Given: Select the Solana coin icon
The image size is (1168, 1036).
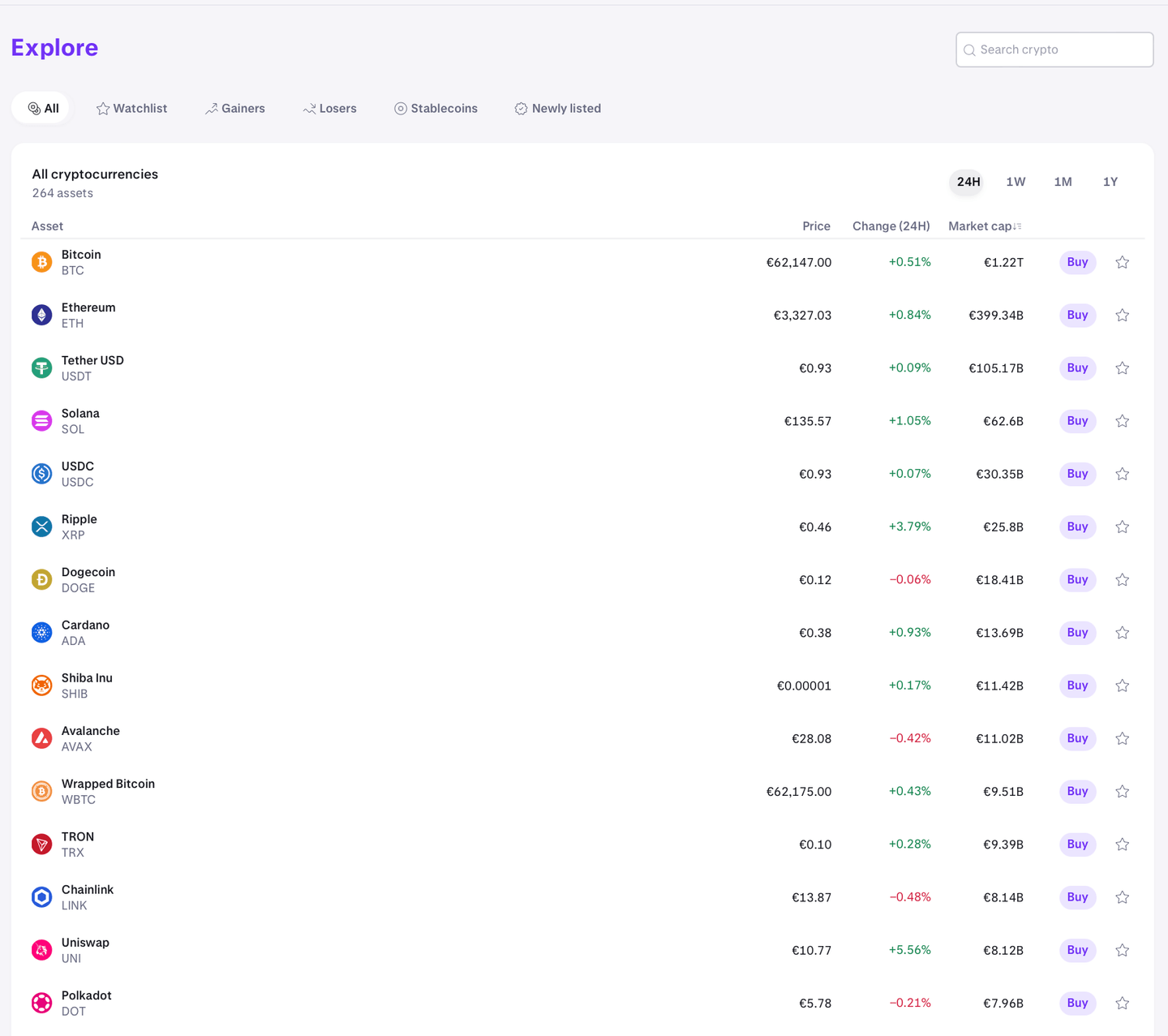Looking at the screenshot, I should [41, 420].
